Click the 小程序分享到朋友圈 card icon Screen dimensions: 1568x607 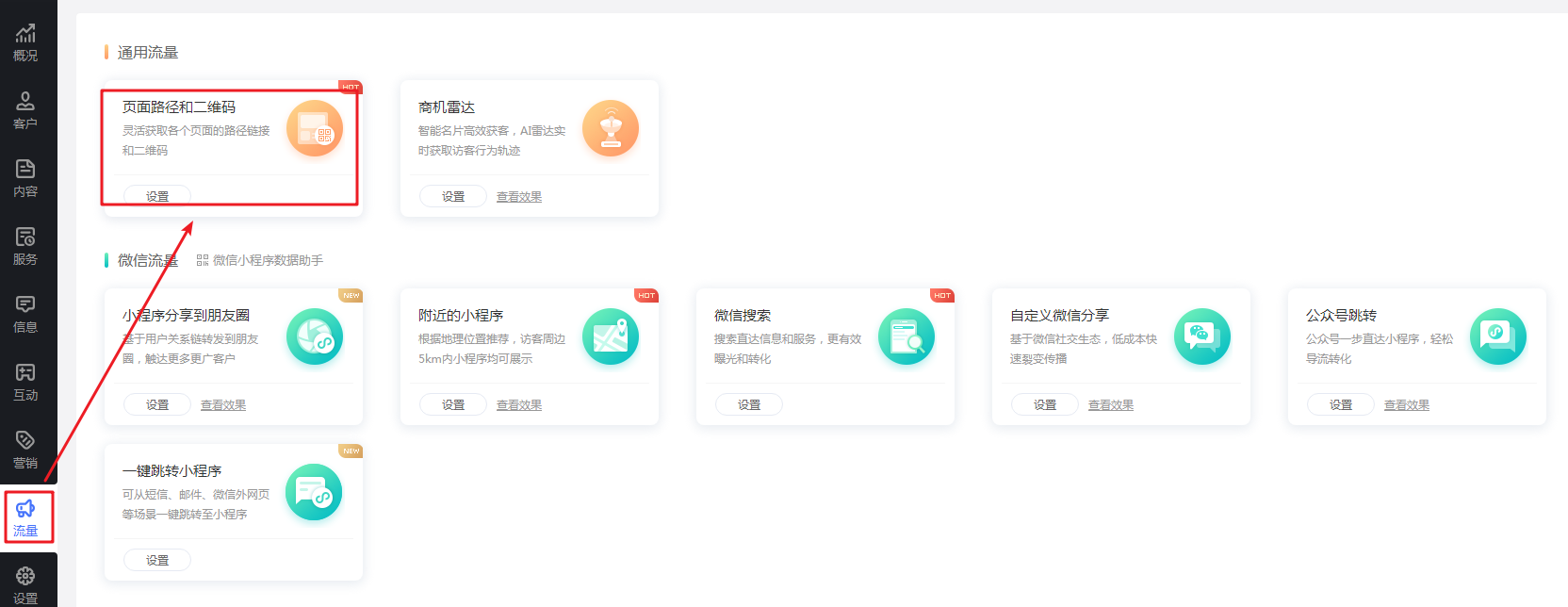(315, 336)
